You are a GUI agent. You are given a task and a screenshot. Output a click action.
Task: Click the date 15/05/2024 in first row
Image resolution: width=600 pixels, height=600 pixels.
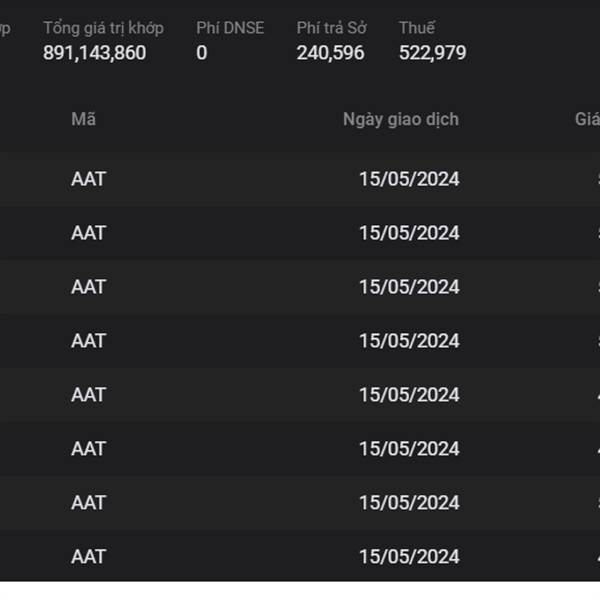pos(409,179)
